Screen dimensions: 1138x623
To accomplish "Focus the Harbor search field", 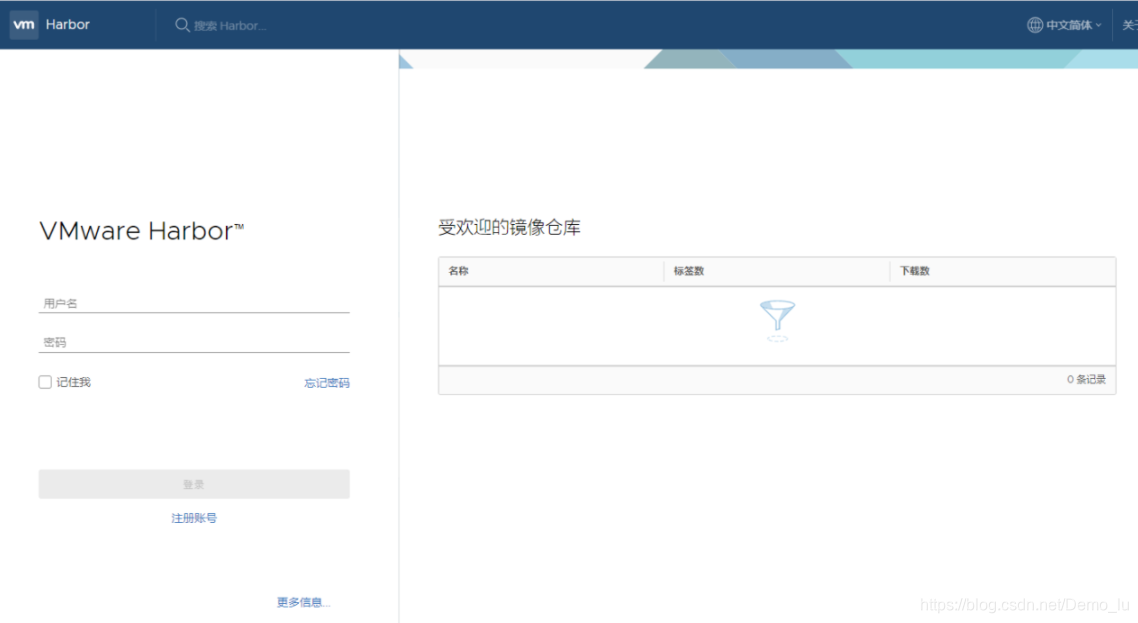I will 230,25.
